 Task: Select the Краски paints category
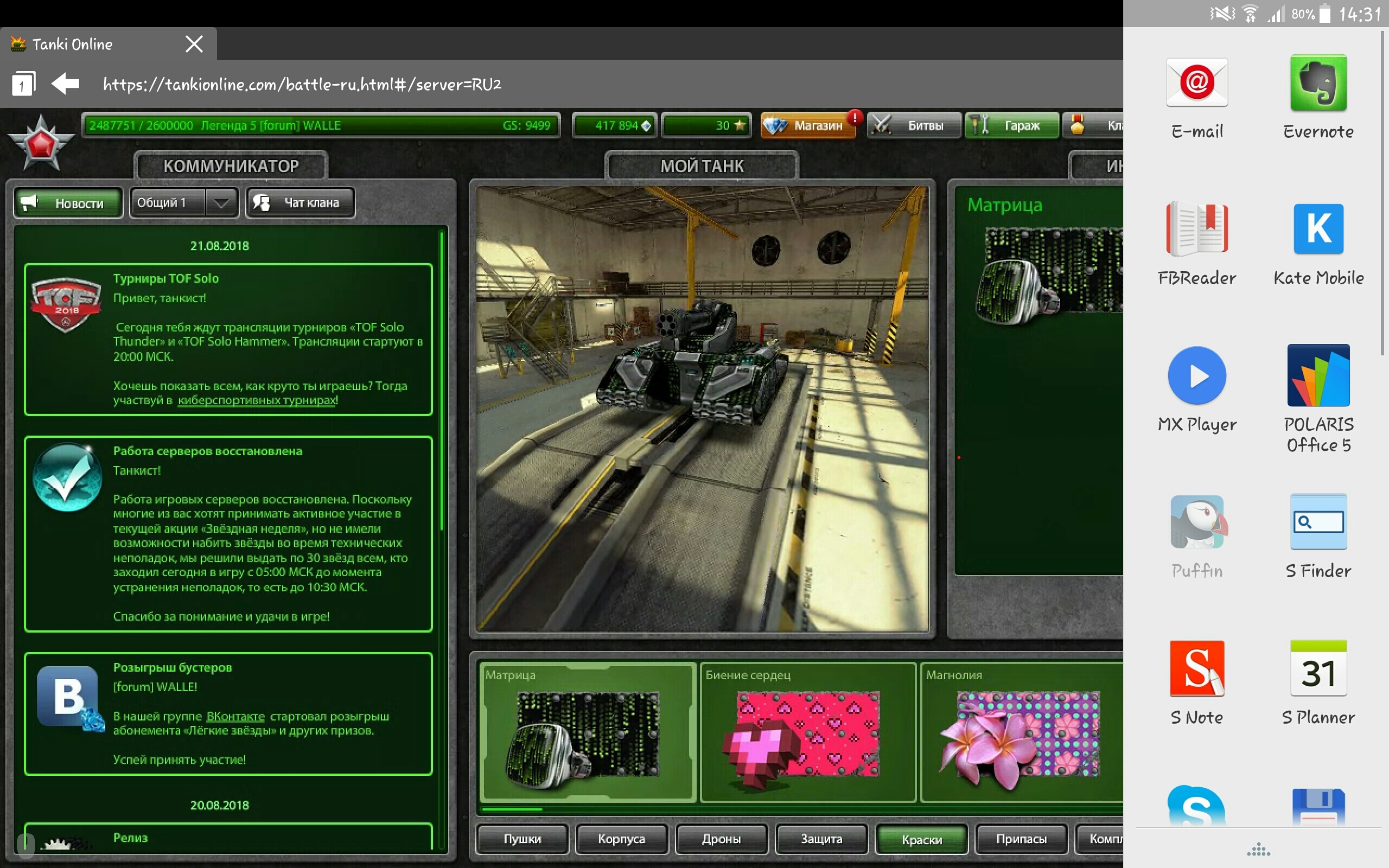[922, 839]
